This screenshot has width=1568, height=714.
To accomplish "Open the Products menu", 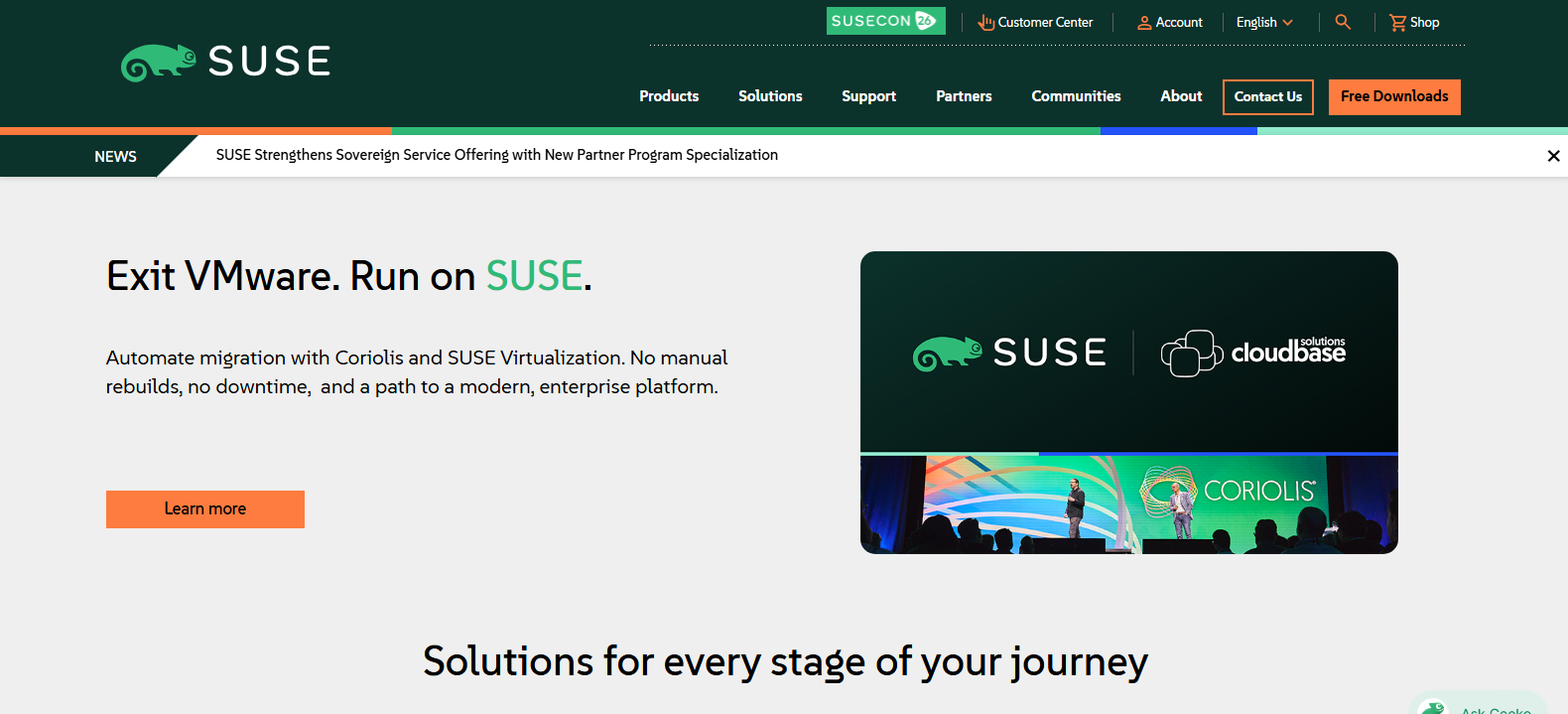I will point(669,96).
